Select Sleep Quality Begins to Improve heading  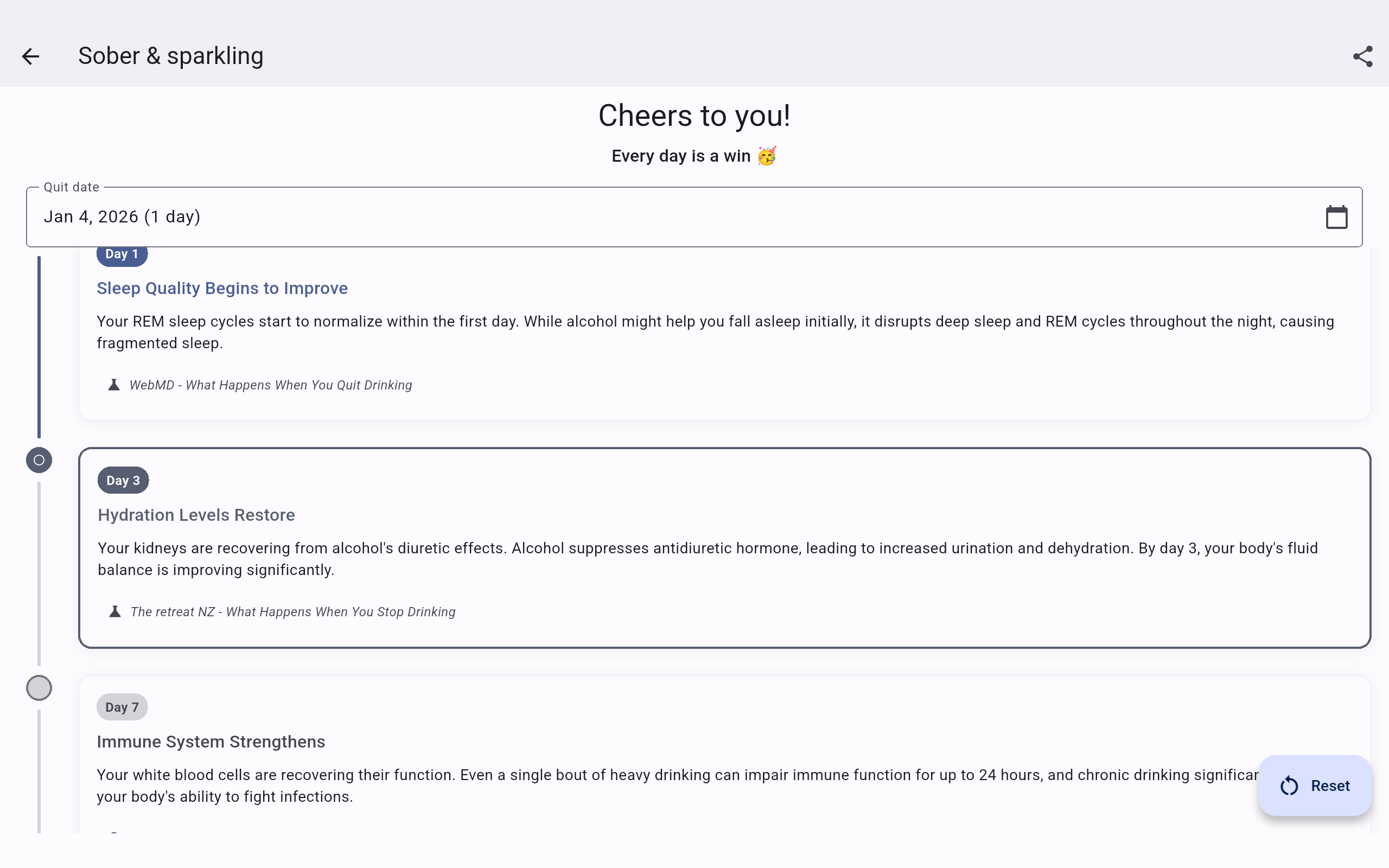(x=222, y=288)
